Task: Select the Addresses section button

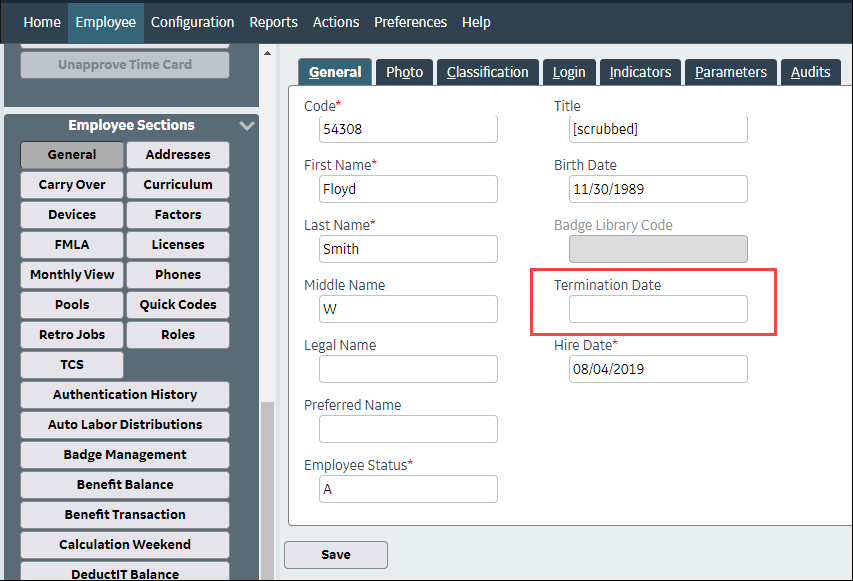Action: (x=177, y=155)
